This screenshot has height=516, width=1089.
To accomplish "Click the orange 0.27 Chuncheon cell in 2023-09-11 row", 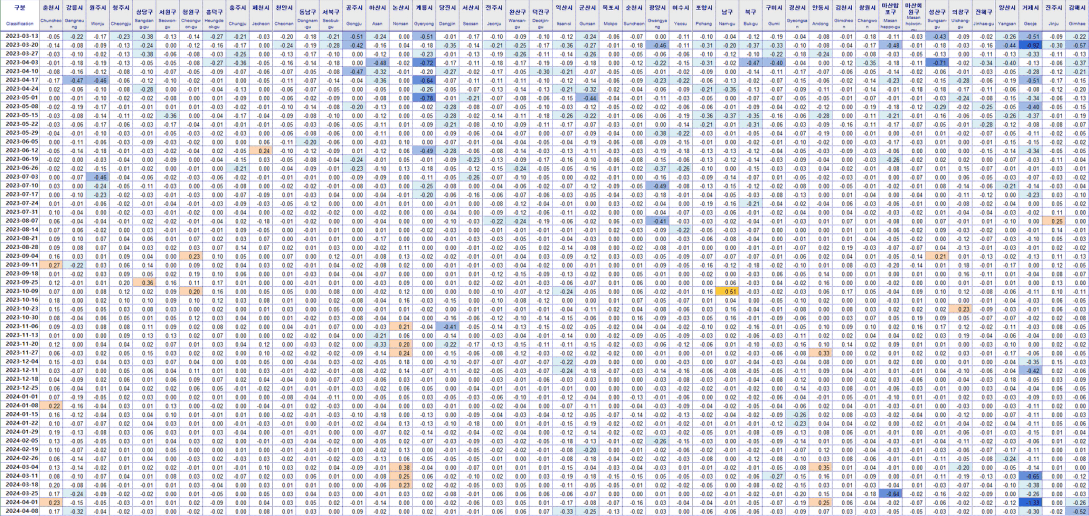I will click(52, 265).
